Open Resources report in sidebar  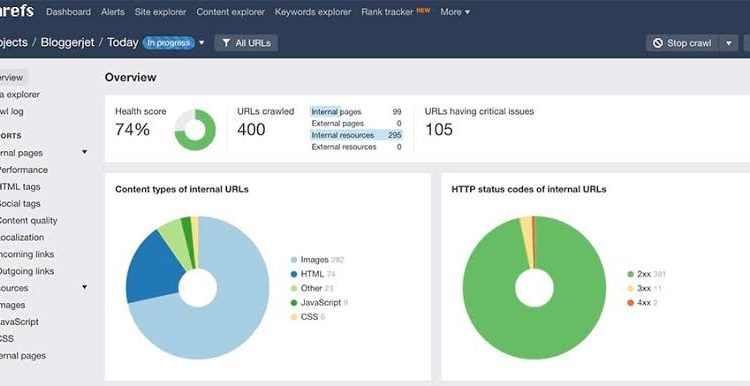point(14,288)
